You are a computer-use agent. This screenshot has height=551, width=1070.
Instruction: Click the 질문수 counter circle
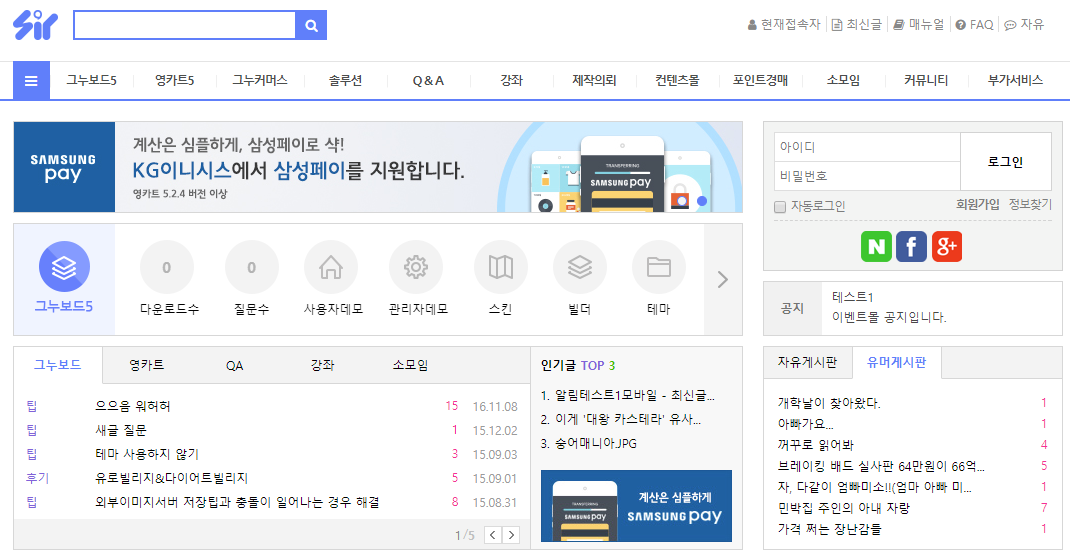251,268
